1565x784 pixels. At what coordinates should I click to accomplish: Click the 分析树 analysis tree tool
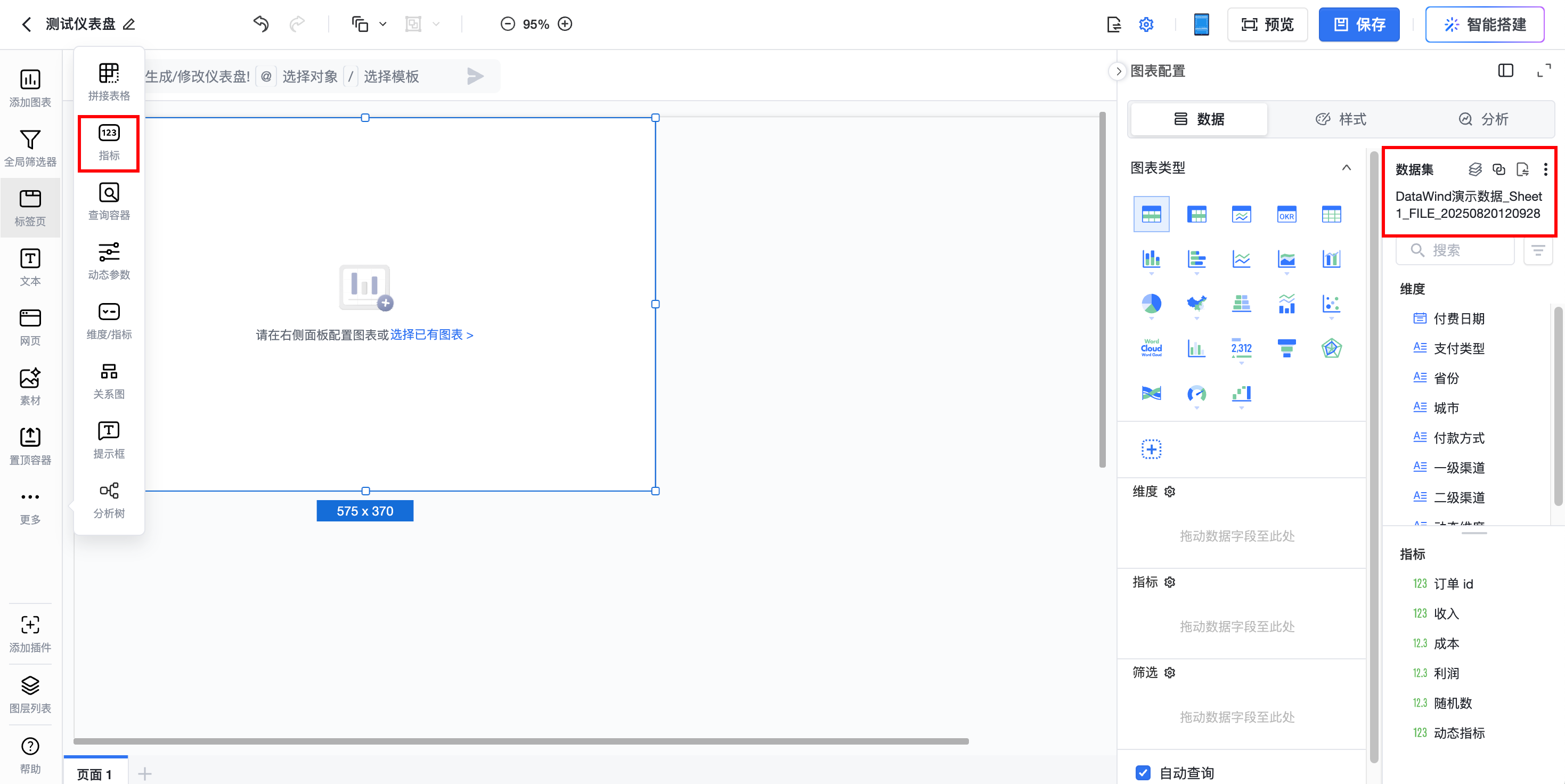[x=109, y=500]
